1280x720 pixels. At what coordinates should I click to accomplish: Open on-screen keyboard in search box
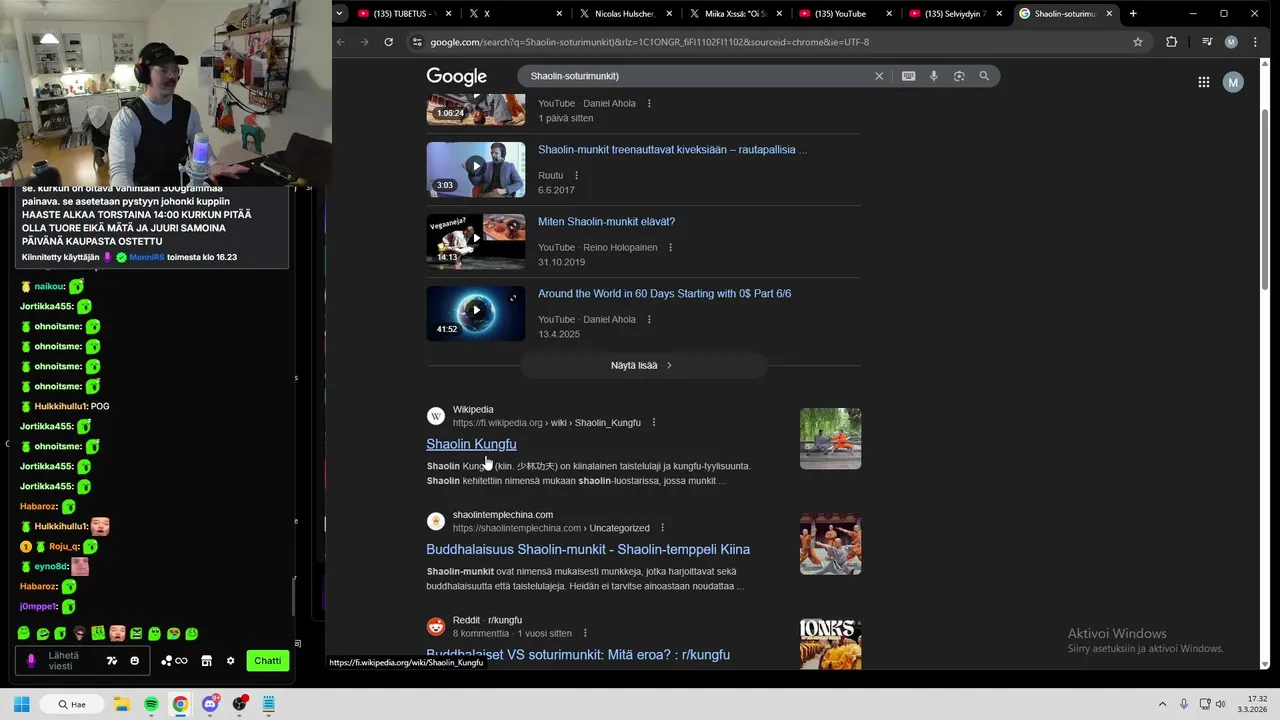(x=908, y=76)
